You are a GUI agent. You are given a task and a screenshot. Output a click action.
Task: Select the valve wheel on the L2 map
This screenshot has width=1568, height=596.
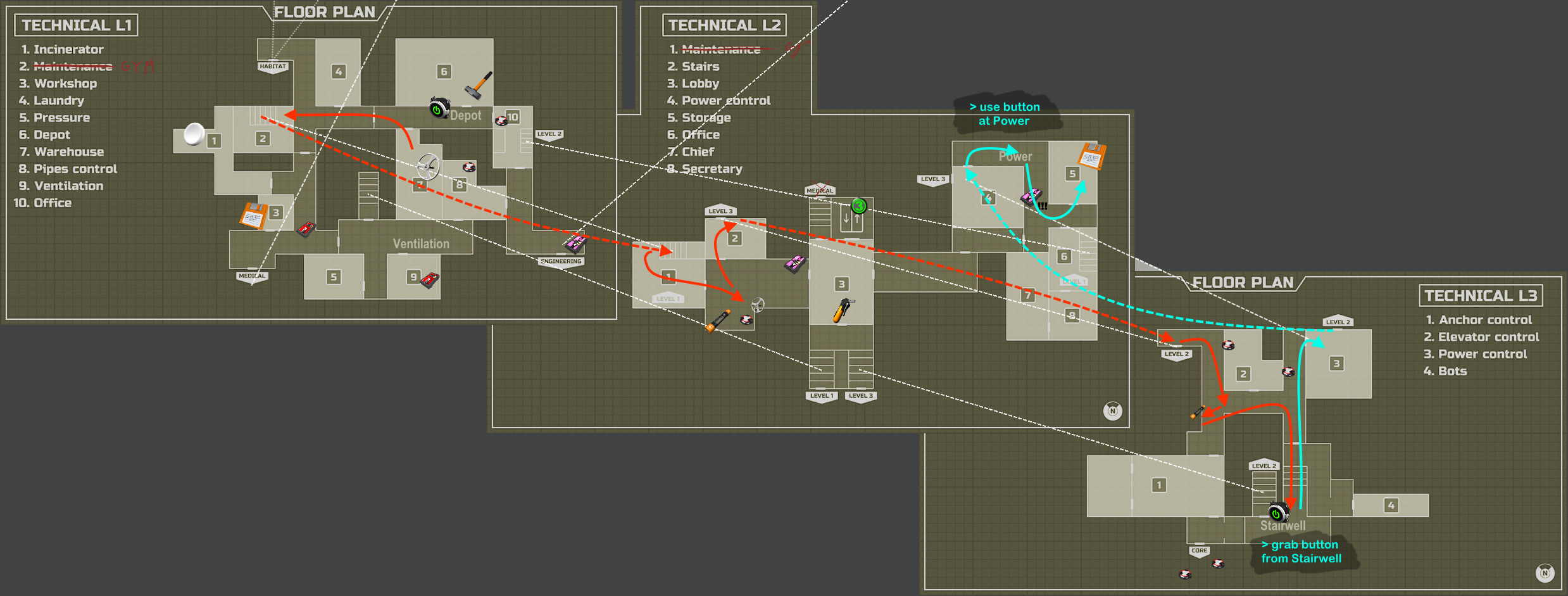point(758,305)
